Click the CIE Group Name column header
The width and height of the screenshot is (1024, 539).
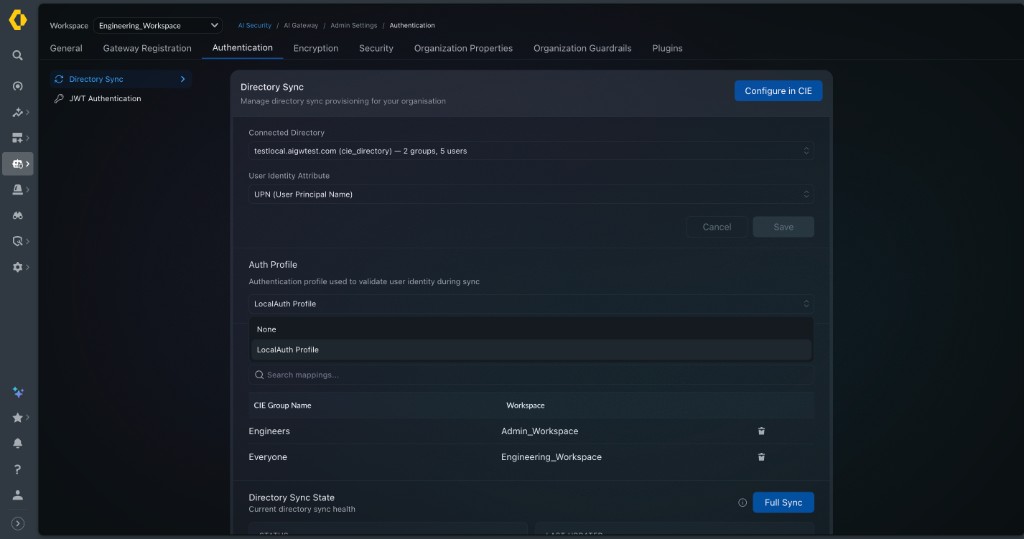(x=282, y=406)
